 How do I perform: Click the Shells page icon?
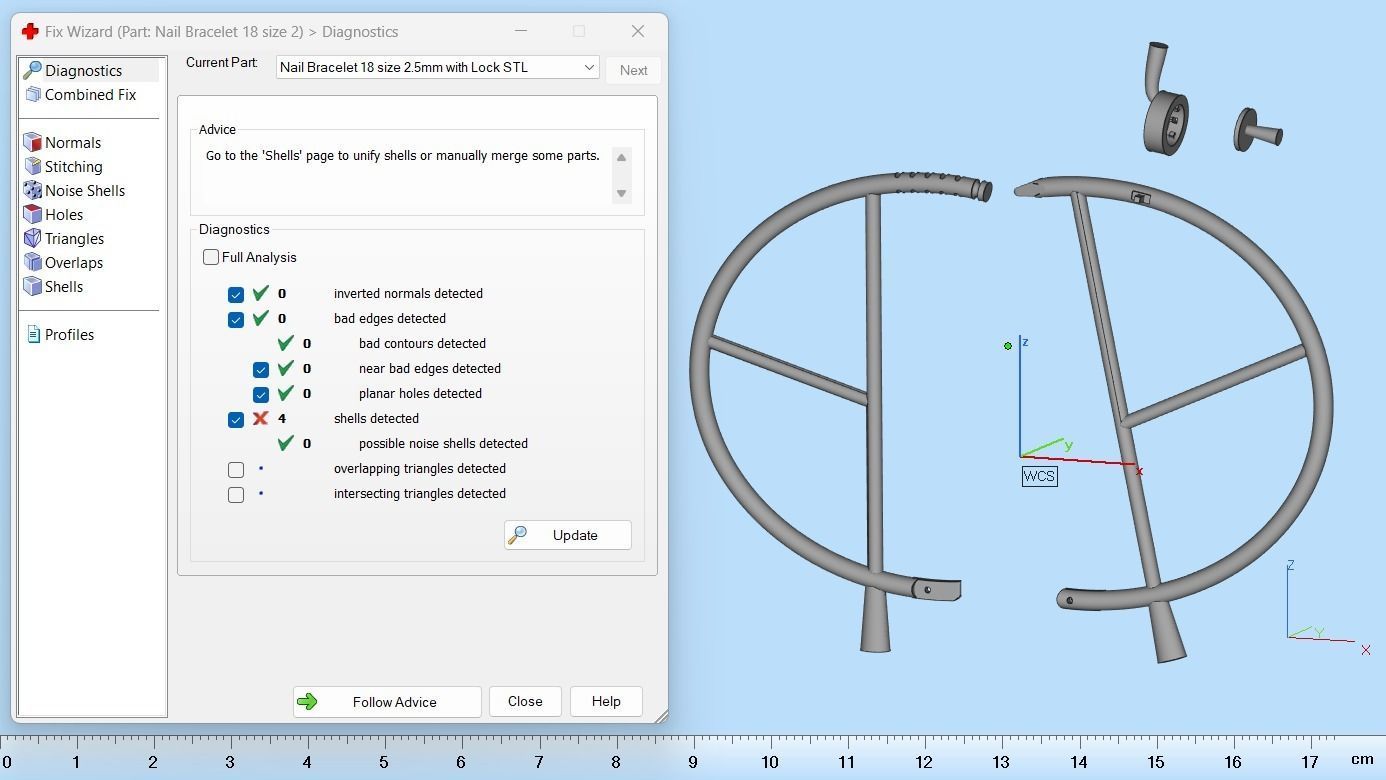32,287
